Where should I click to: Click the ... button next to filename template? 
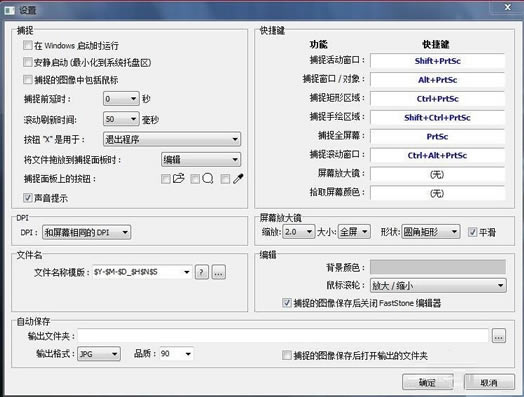click(219, 272)
